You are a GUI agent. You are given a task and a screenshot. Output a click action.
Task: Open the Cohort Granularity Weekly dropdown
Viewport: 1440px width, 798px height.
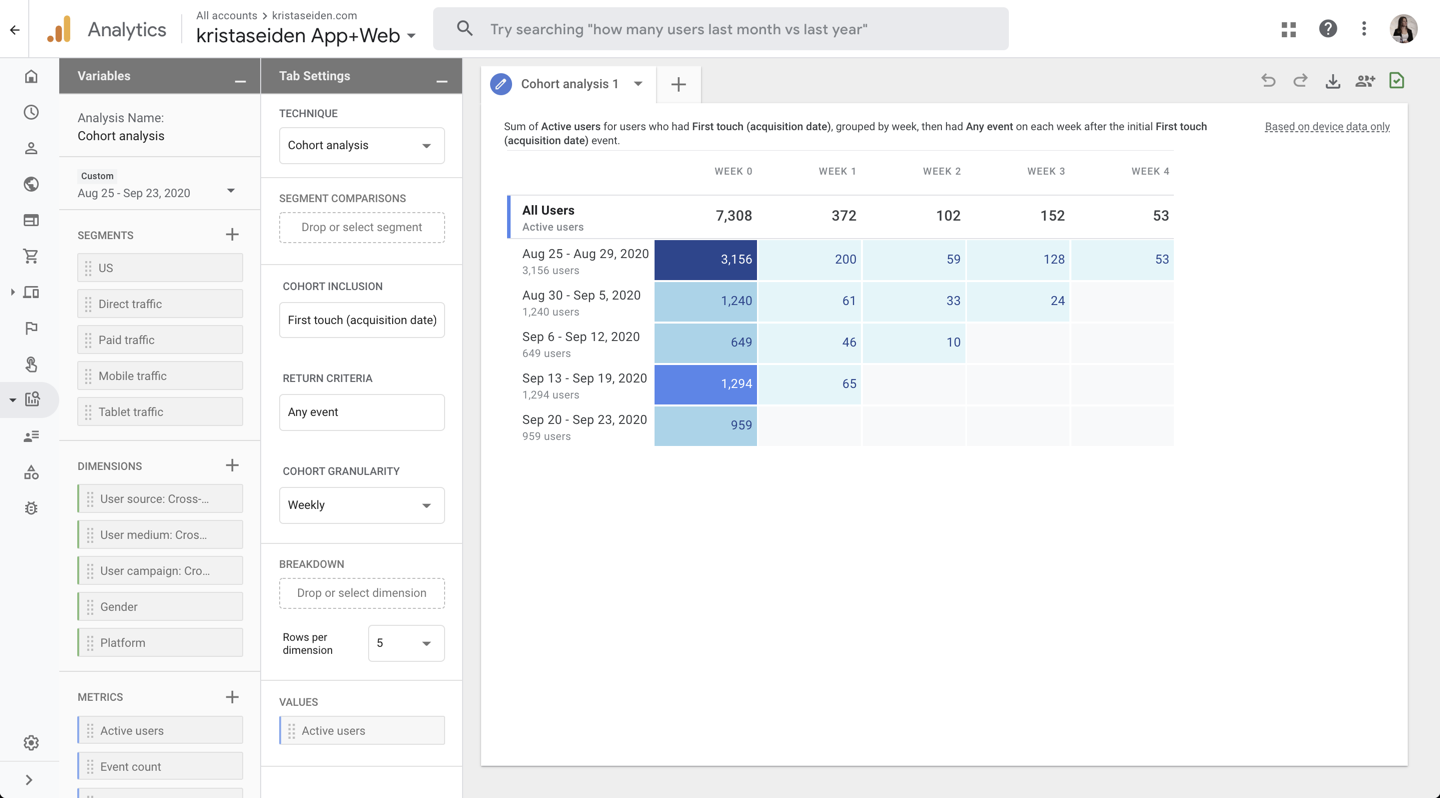coord(361,505)
